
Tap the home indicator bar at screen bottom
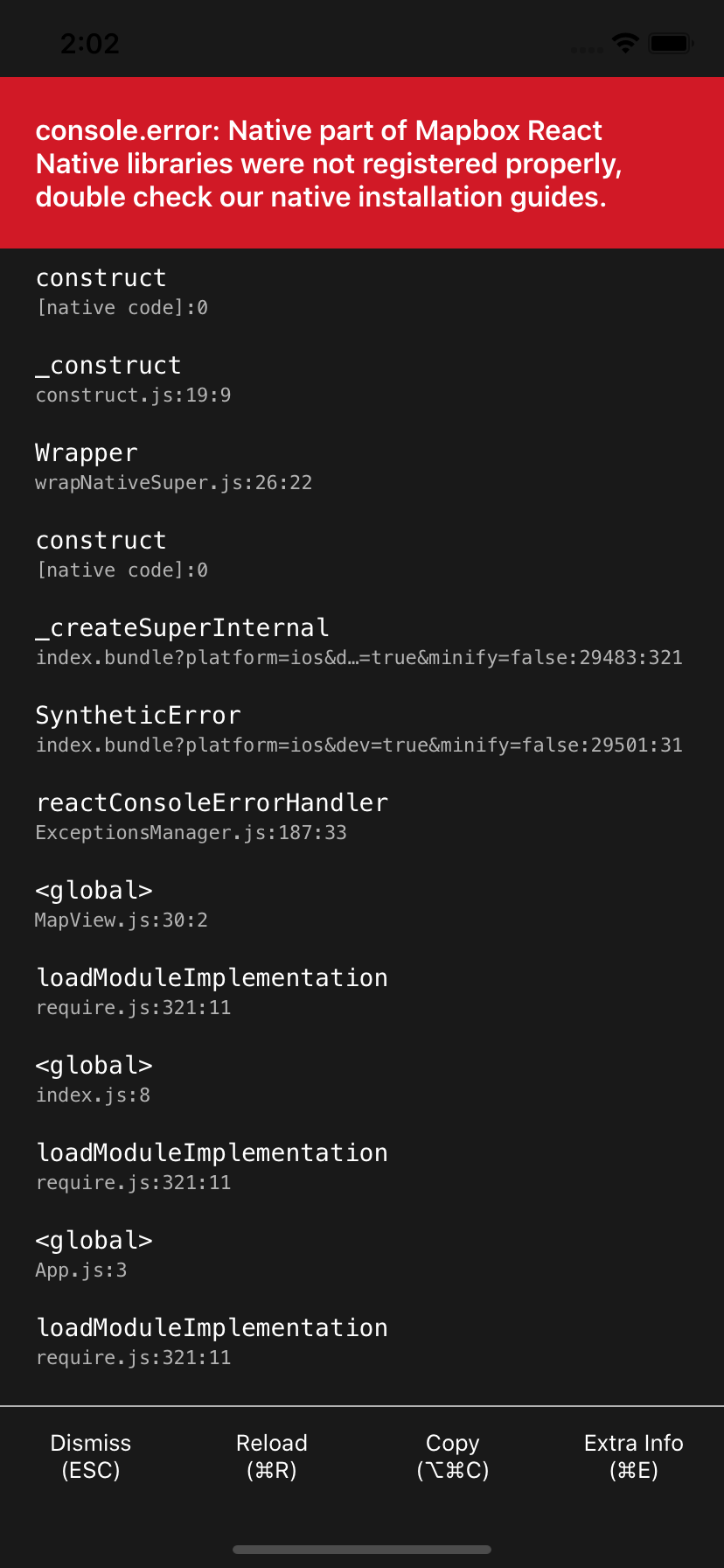coord(362,1548)
